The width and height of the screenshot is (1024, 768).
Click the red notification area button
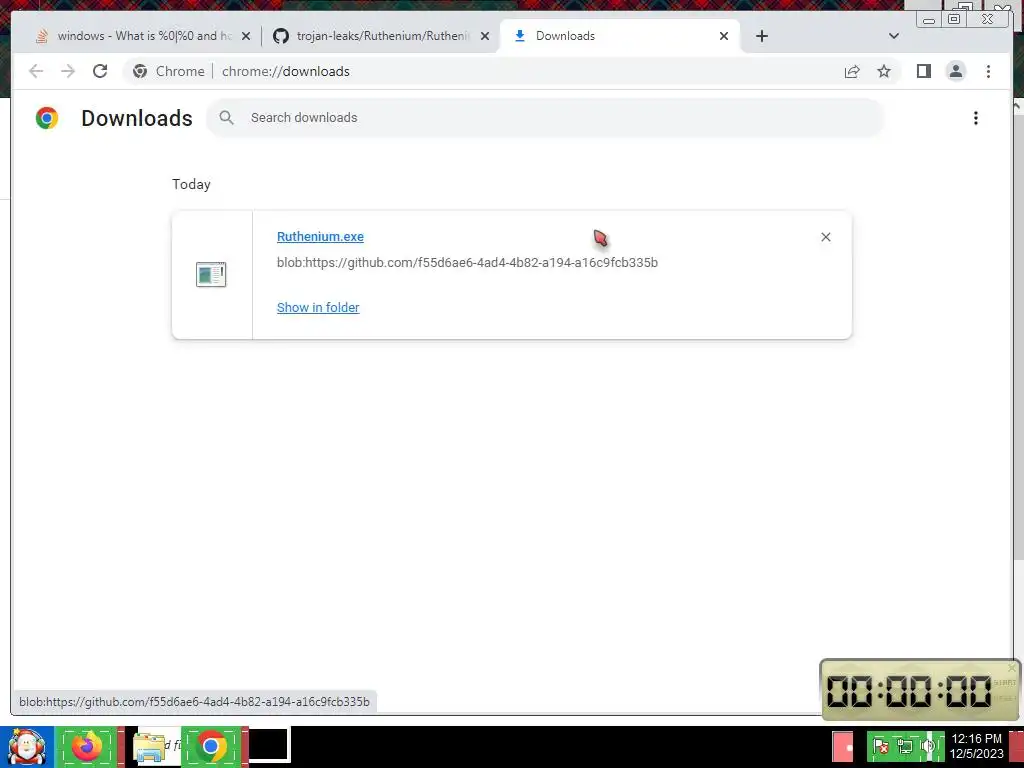click(x=843, y=746)
